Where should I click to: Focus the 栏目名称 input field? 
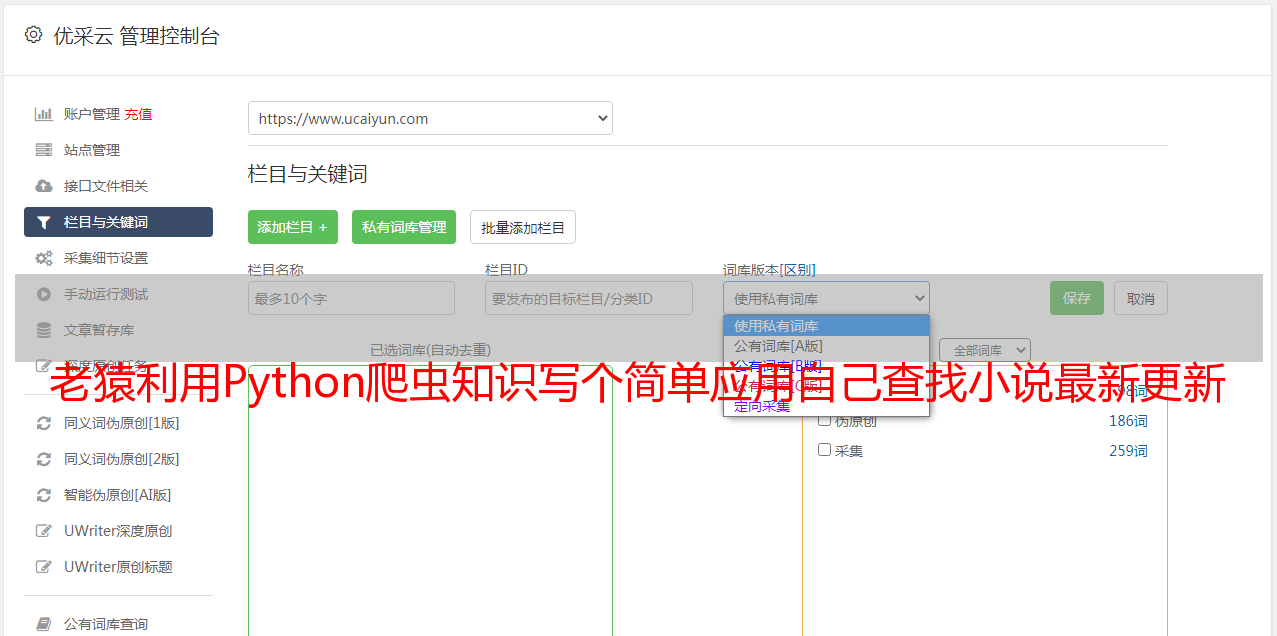(x=351, y=298)
